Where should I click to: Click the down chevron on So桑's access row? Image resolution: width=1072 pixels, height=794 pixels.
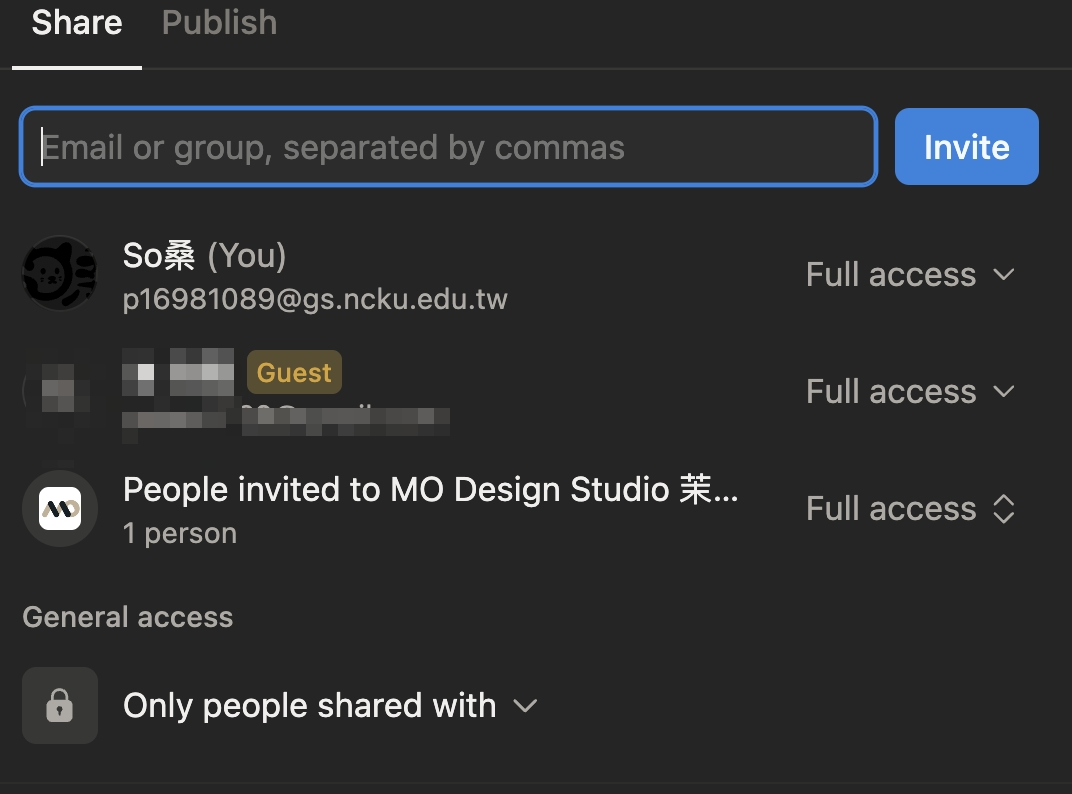click(1003, 276)
